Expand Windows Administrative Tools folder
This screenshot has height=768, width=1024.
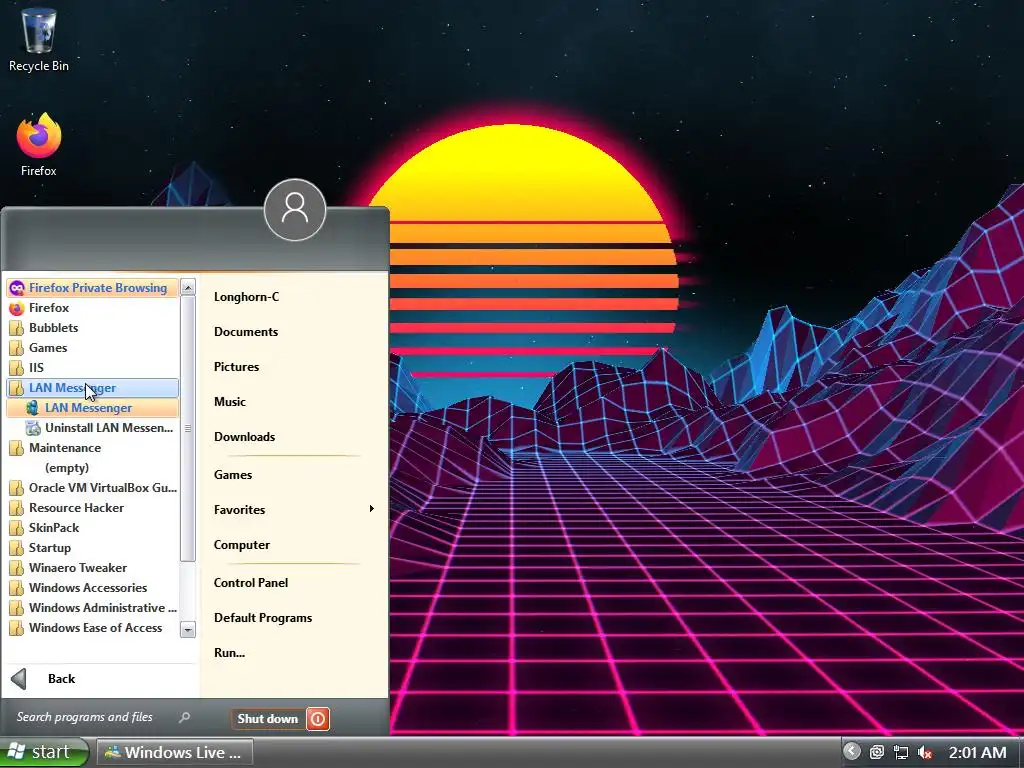tap(92, 608)
